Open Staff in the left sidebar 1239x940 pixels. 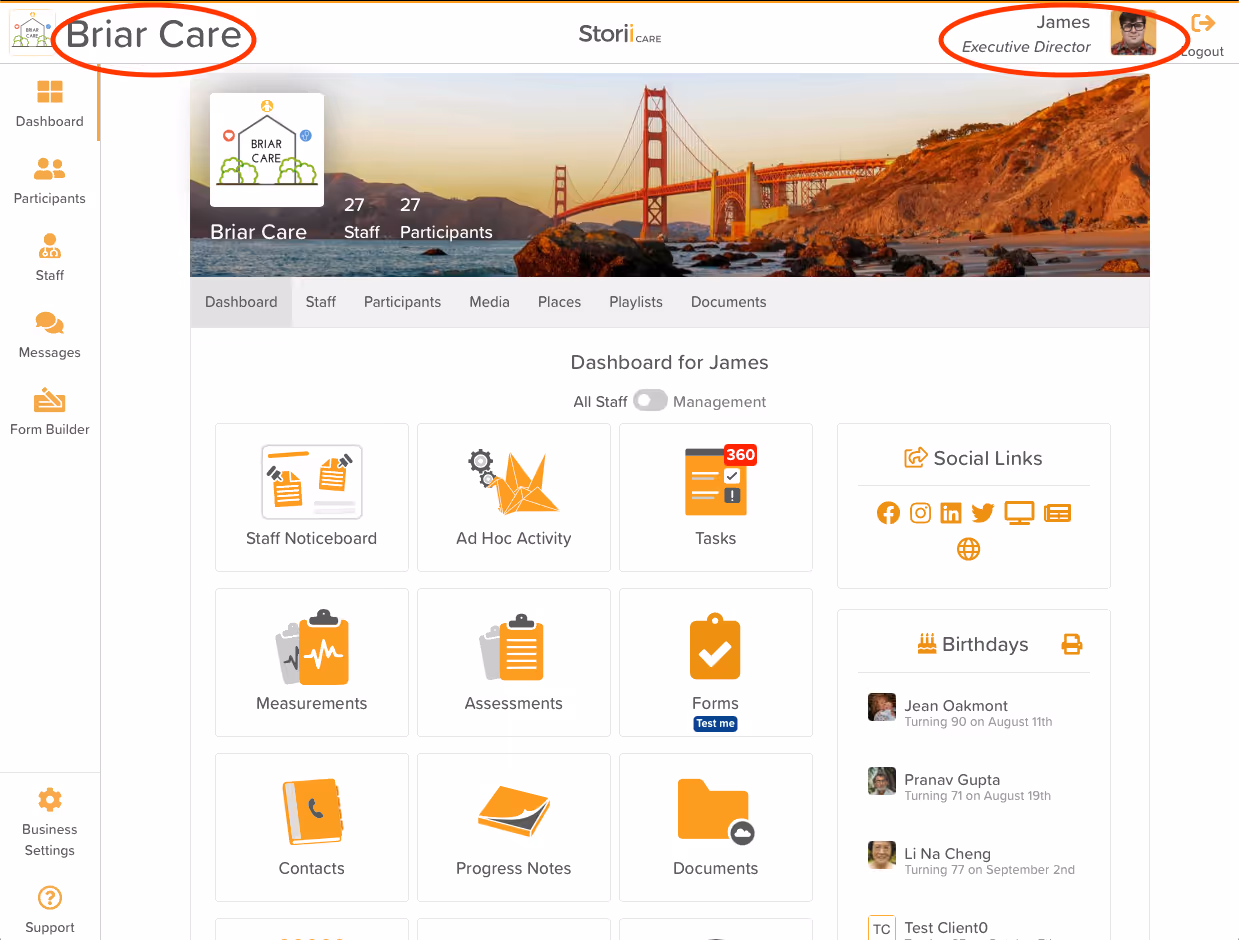50,258
